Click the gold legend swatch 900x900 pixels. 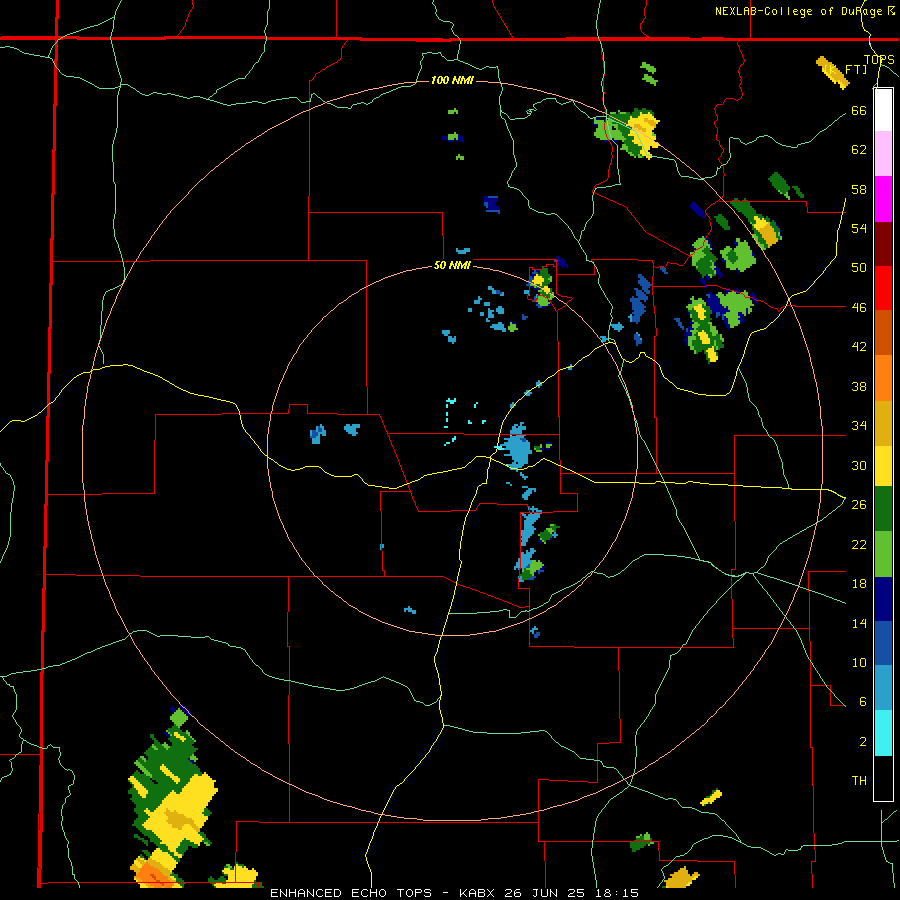(x=883, y=423)
